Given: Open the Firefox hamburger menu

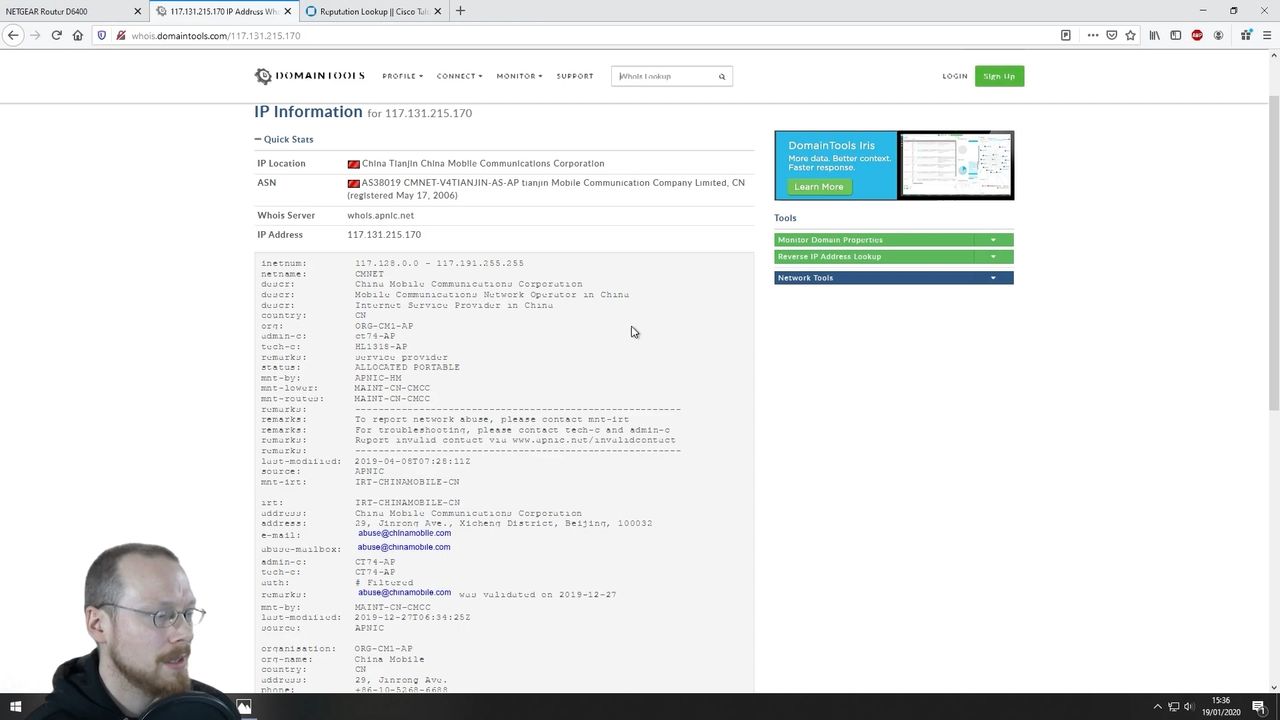Looking at the screenshot, I should (x=1266, y=35).
